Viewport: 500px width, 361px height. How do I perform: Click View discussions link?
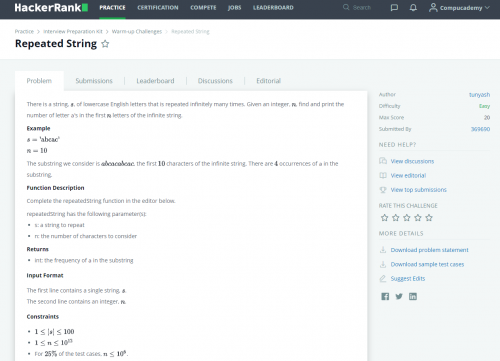click(x=412, y=161)
